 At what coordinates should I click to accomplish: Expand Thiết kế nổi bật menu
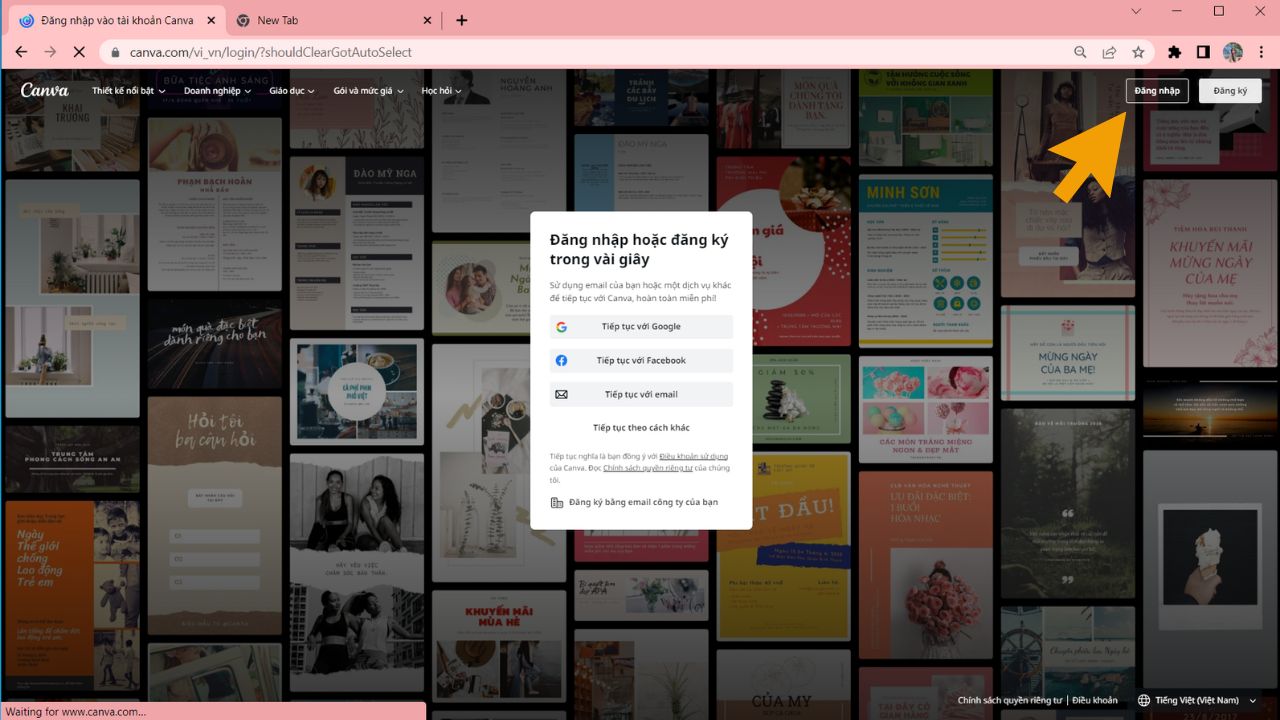[x=129, y=91]
